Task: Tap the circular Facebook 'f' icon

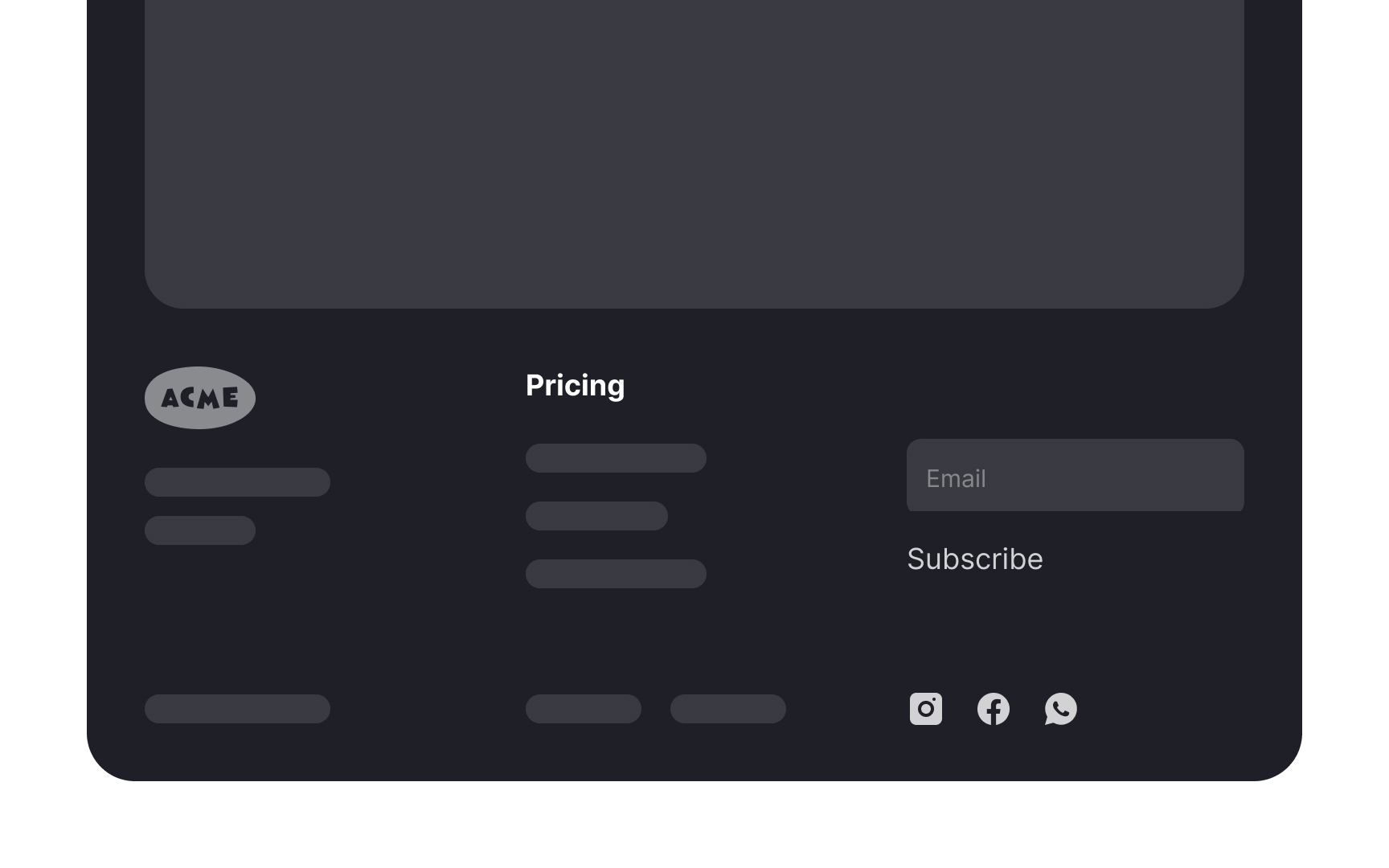Action: point(994,709)
